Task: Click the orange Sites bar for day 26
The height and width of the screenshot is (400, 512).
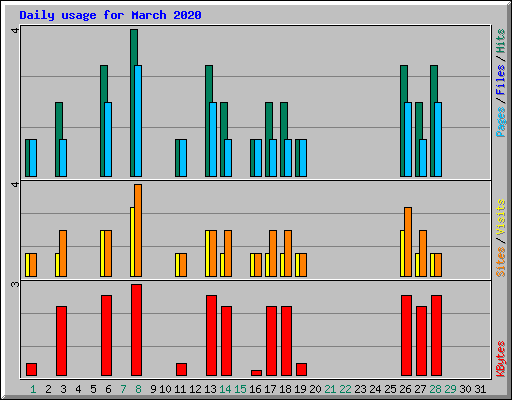Action: (x=408, y=242)
